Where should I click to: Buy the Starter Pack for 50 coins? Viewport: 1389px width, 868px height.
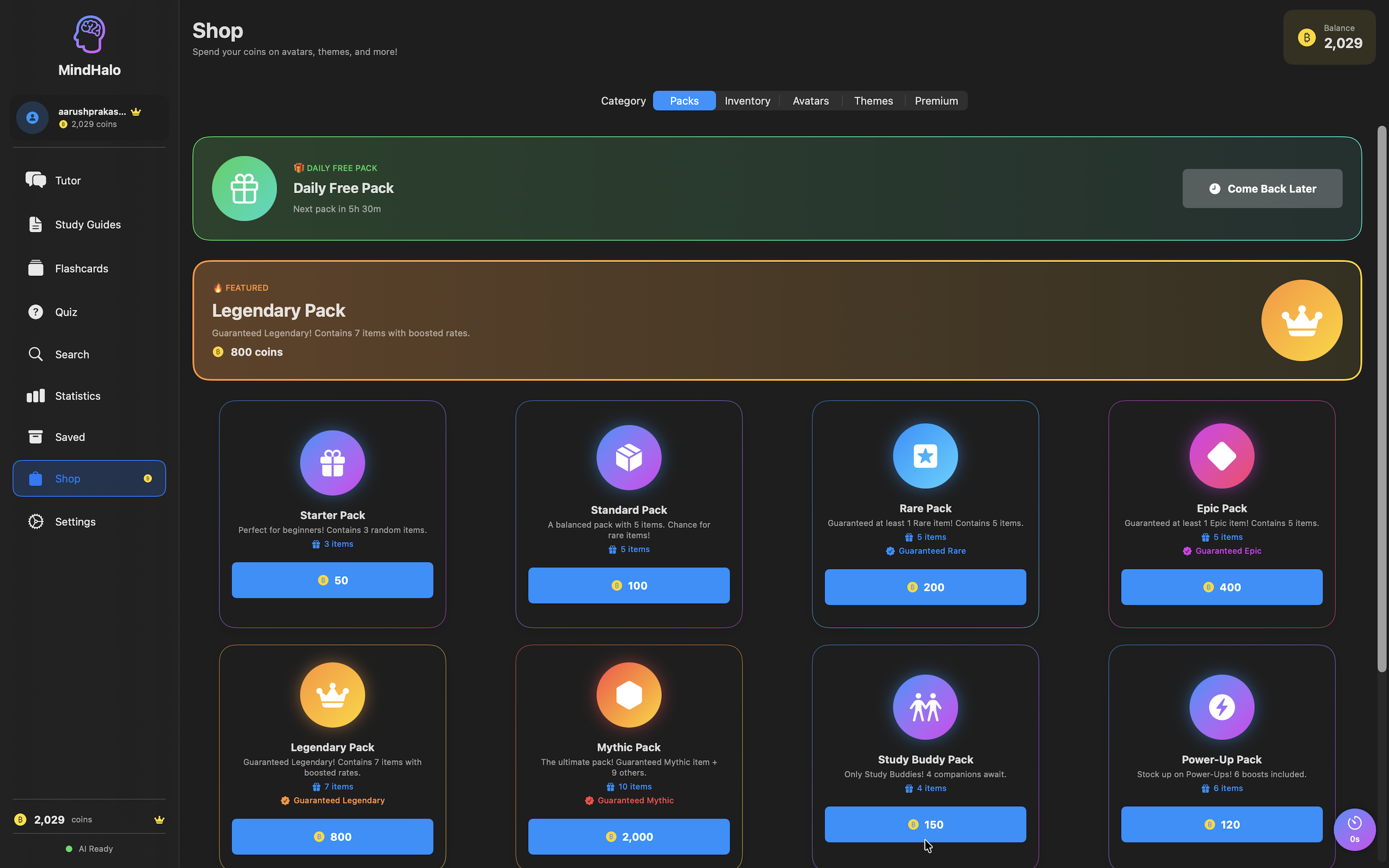coord(332,580)
